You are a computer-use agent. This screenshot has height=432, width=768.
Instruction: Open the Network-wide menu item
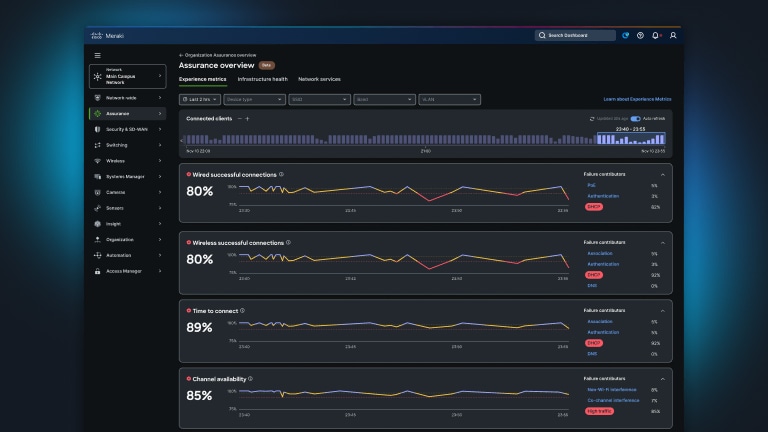tap(127, 98)
